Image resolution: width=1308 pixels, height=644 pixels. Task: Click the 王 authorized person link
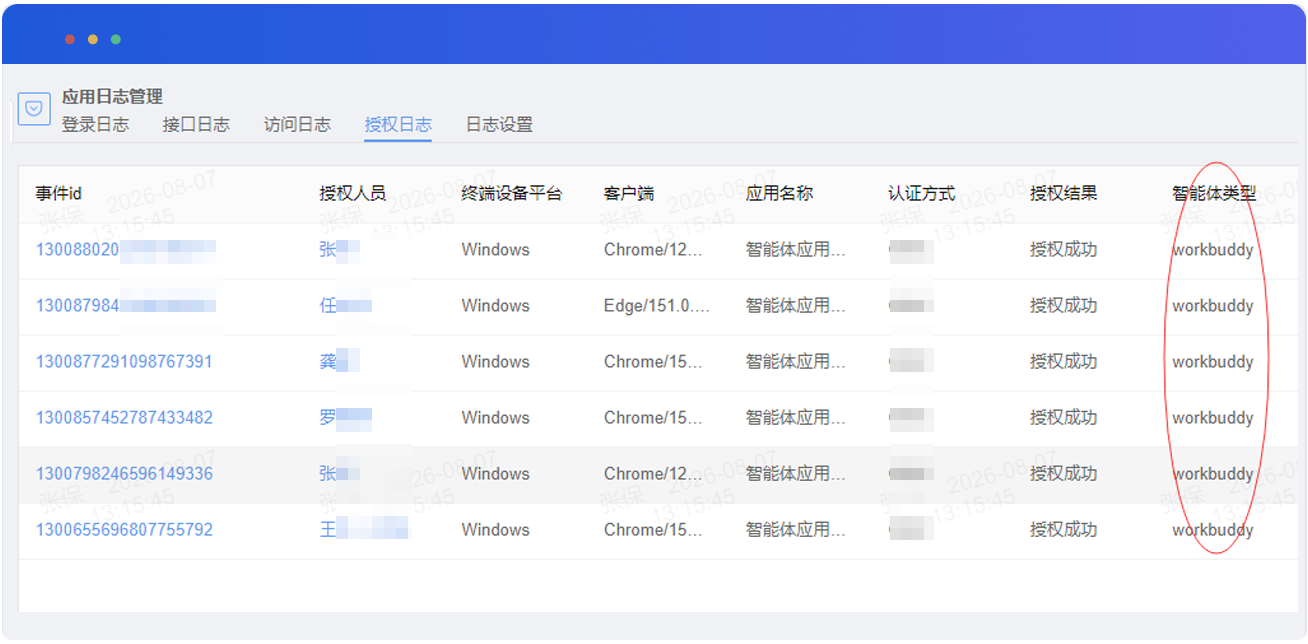(x=364, y=530)
